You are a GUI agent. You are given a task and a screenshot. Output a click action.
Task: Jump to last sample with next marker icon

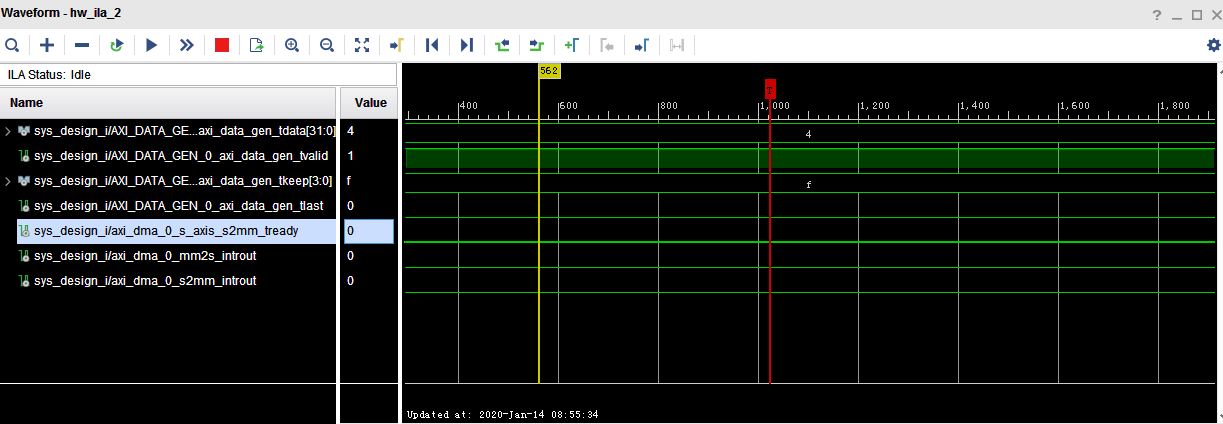(x=467, y=45)
